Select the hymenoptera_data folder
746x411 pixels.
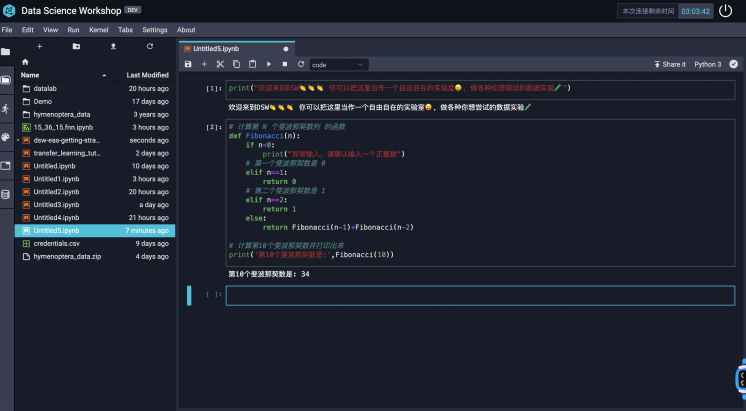tap(95, 114)
